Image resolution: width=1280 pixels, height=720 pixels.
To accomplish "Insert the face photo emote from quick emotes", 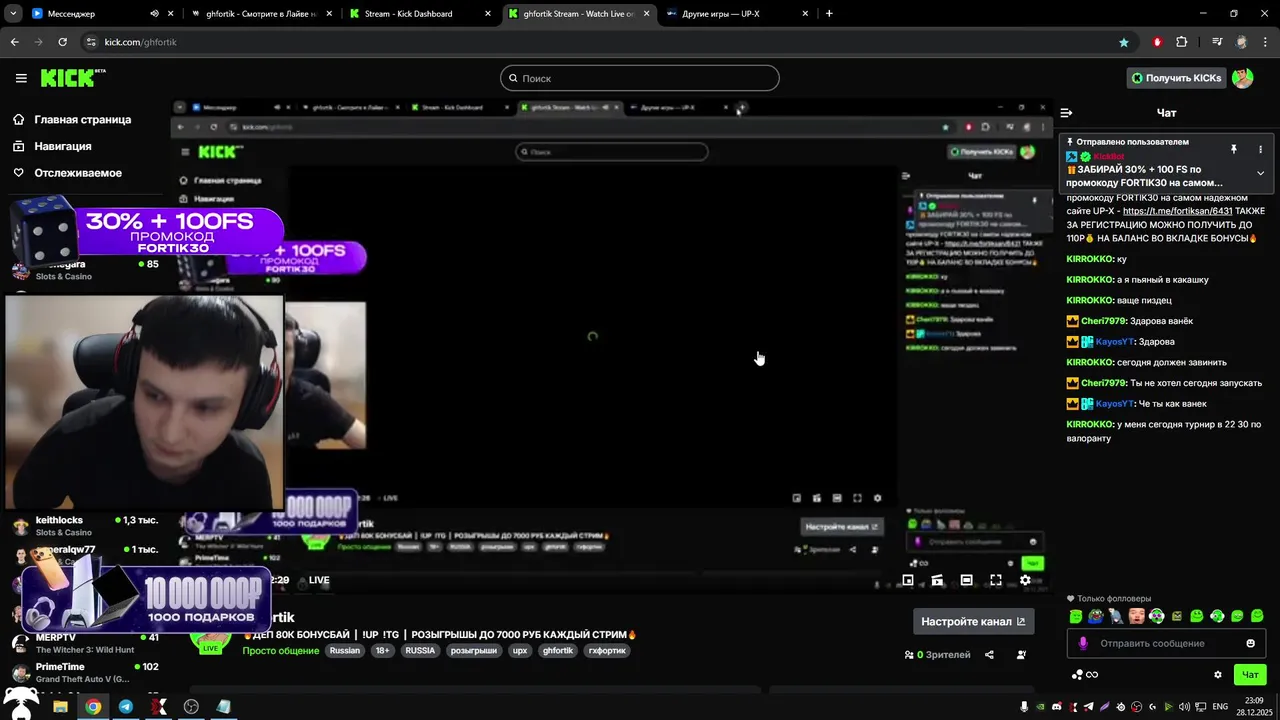I will click(x=1137, y=616).
